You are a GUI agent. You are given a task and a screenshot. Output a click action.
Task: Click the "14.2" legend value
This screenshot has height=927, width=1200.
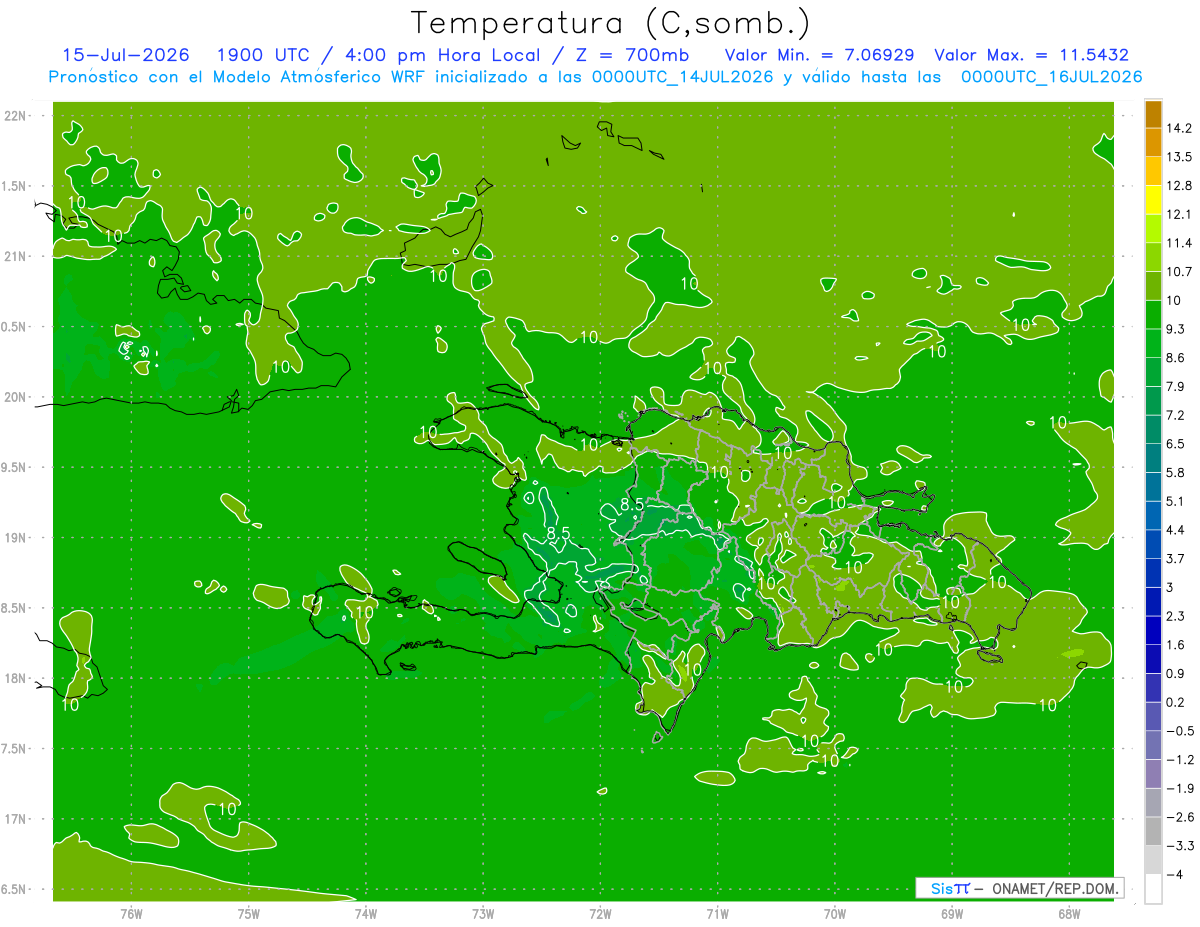(1179, 128)
